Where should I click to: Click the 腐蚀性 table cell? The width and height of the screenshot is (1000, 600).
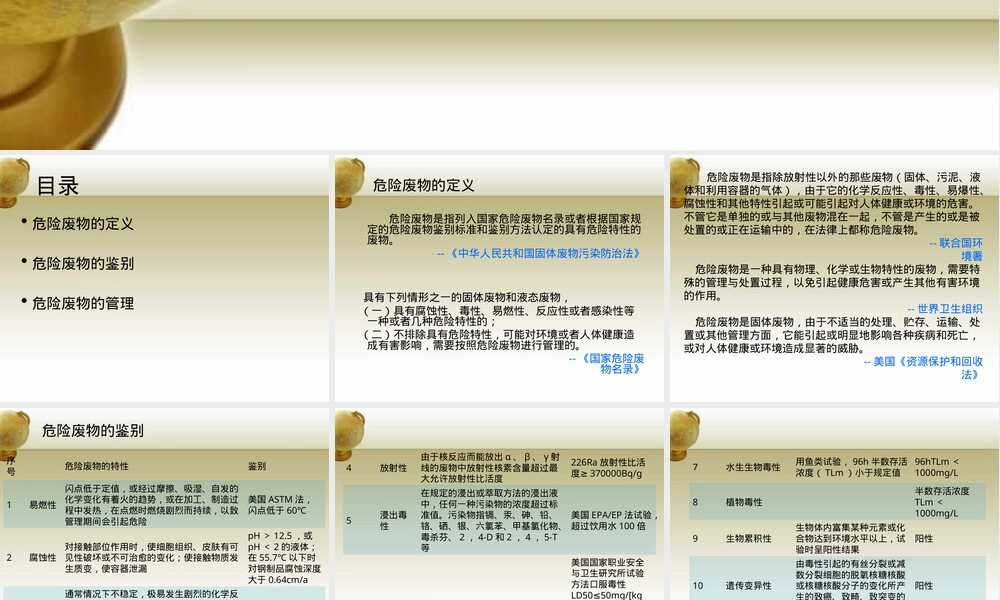click(x=43, y=557)
